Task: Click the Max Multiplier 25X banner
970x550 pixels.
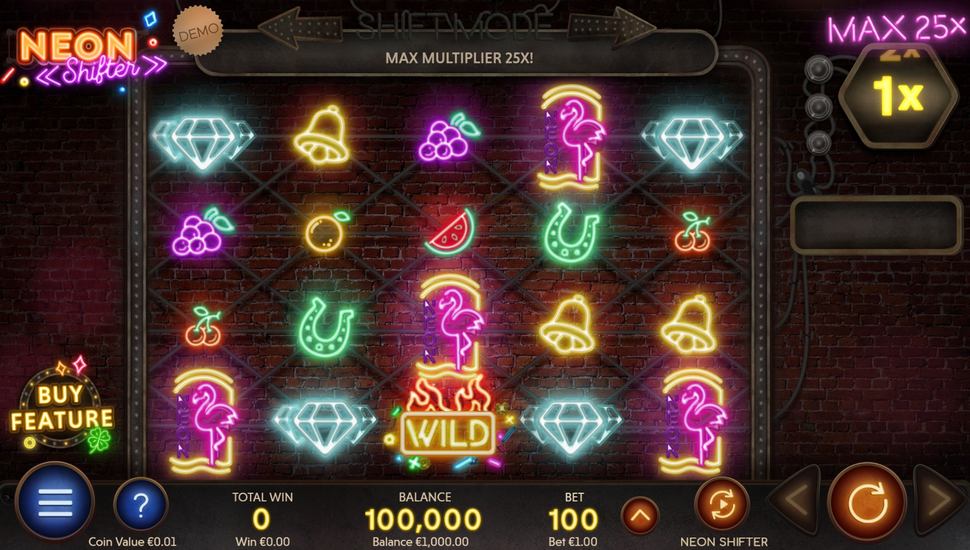Action: pyautogui.click(x=458, y=58)
